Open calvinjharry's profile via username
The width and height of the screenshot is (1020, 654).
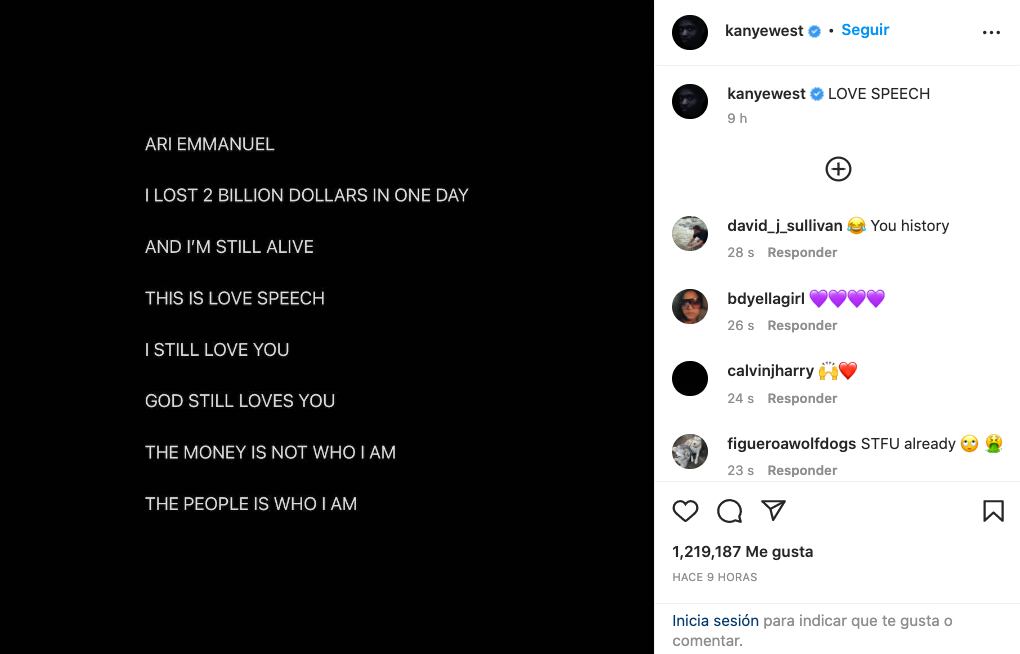(770, 370)
